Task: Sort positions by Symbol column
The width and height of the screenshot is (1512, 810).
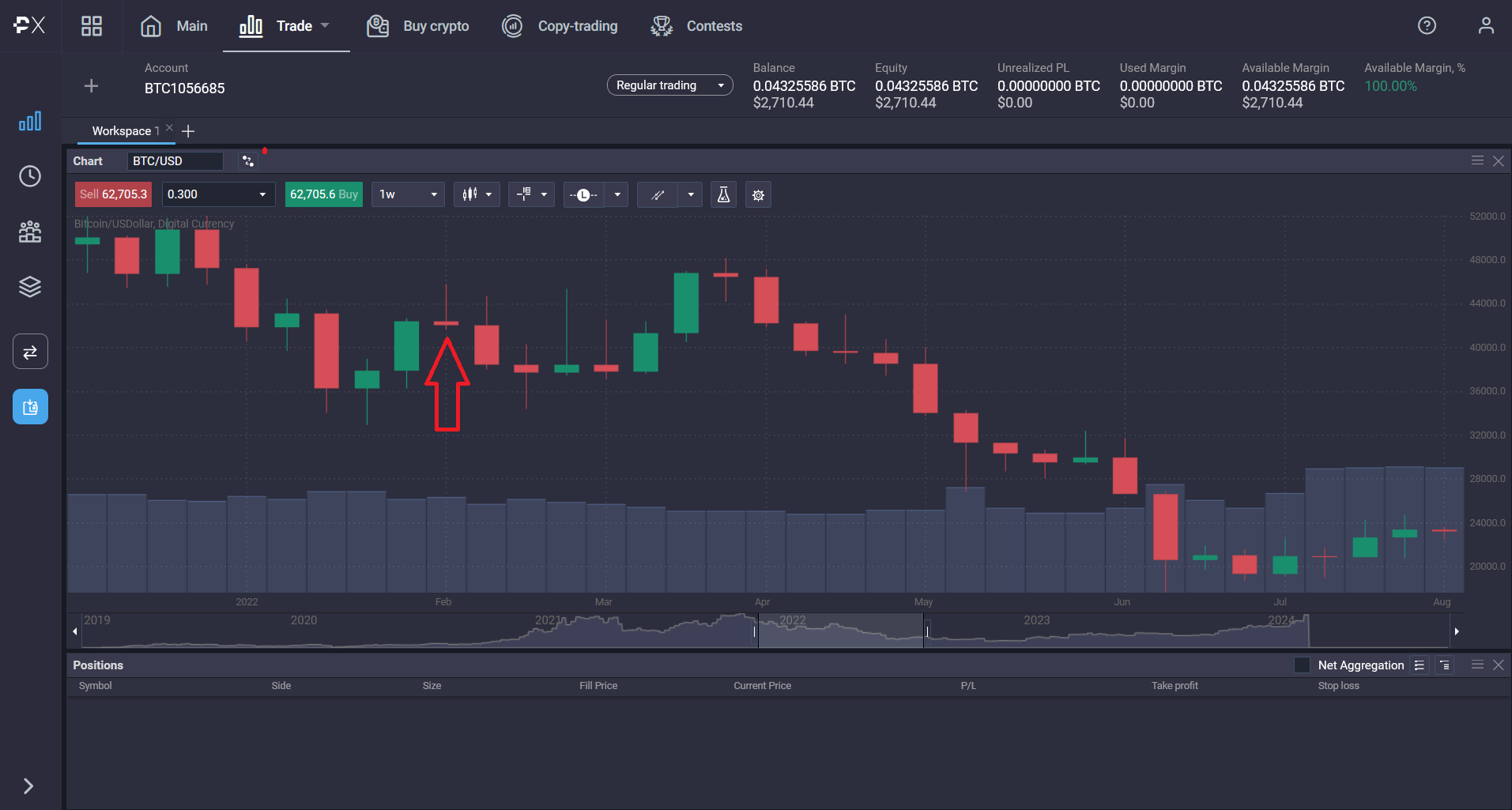Action: (x=96, y=686)
